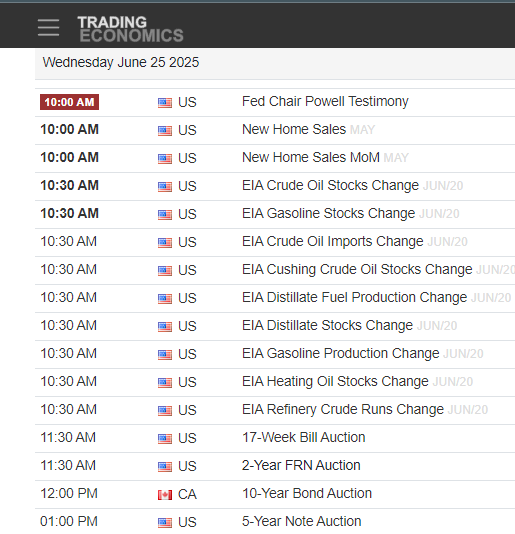Click US flag in EIA Crude Oil Stocks row

165,186
